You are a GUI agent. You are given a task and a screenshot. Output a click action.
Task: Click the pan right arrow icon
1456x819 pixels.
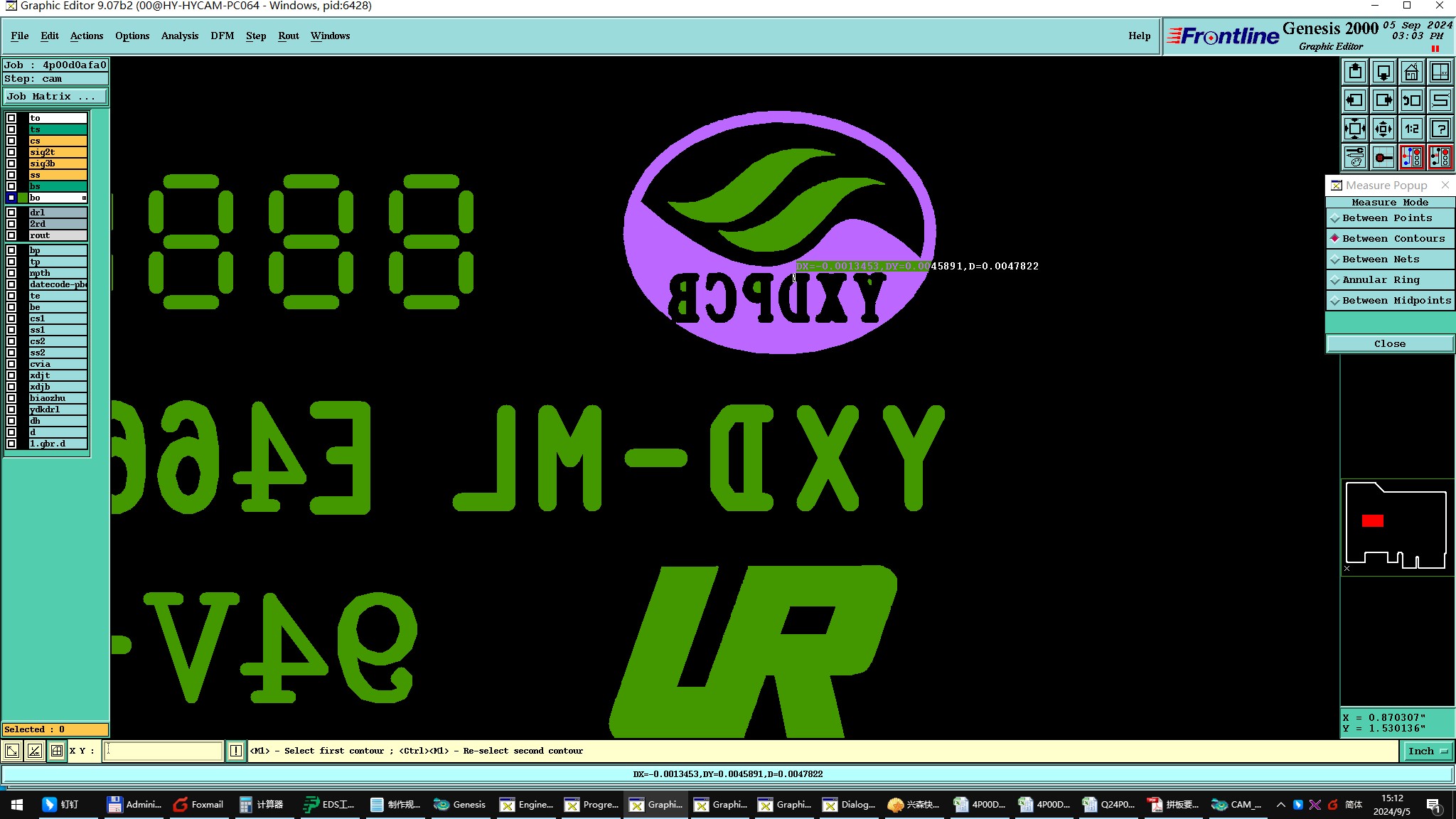(1383, 100)
